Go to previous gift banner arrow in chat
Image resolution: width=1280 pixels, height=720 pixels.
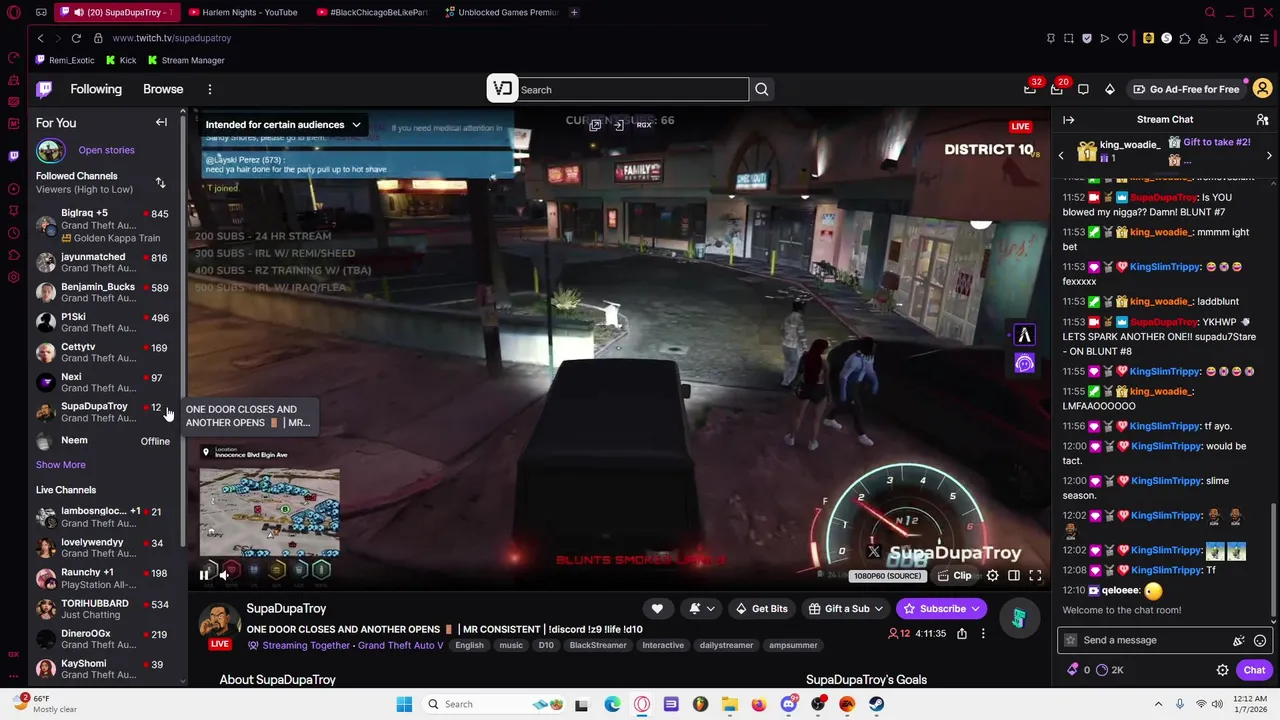coord(1061,156)
